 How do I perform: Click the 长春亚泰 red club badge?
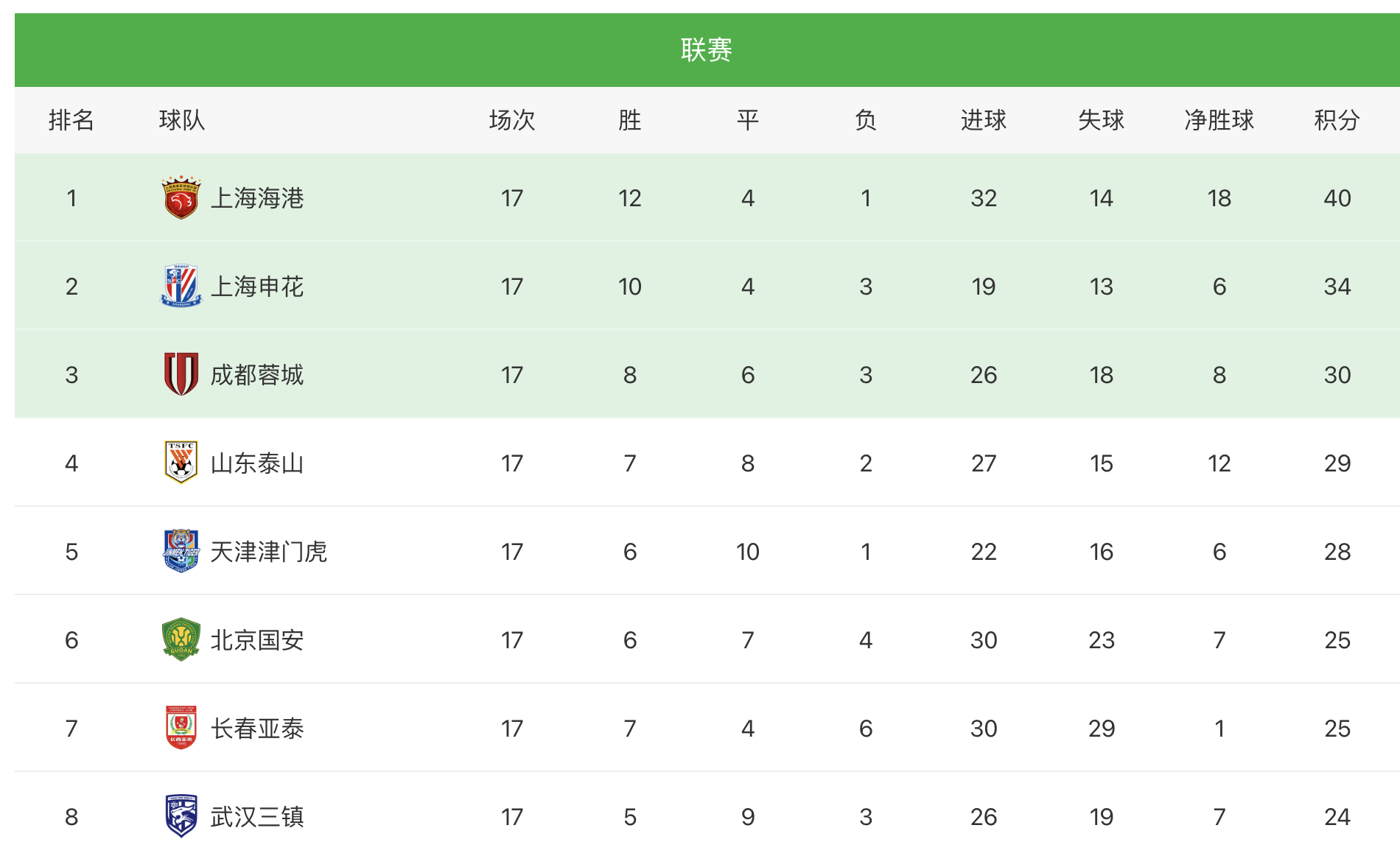(181, 728)
